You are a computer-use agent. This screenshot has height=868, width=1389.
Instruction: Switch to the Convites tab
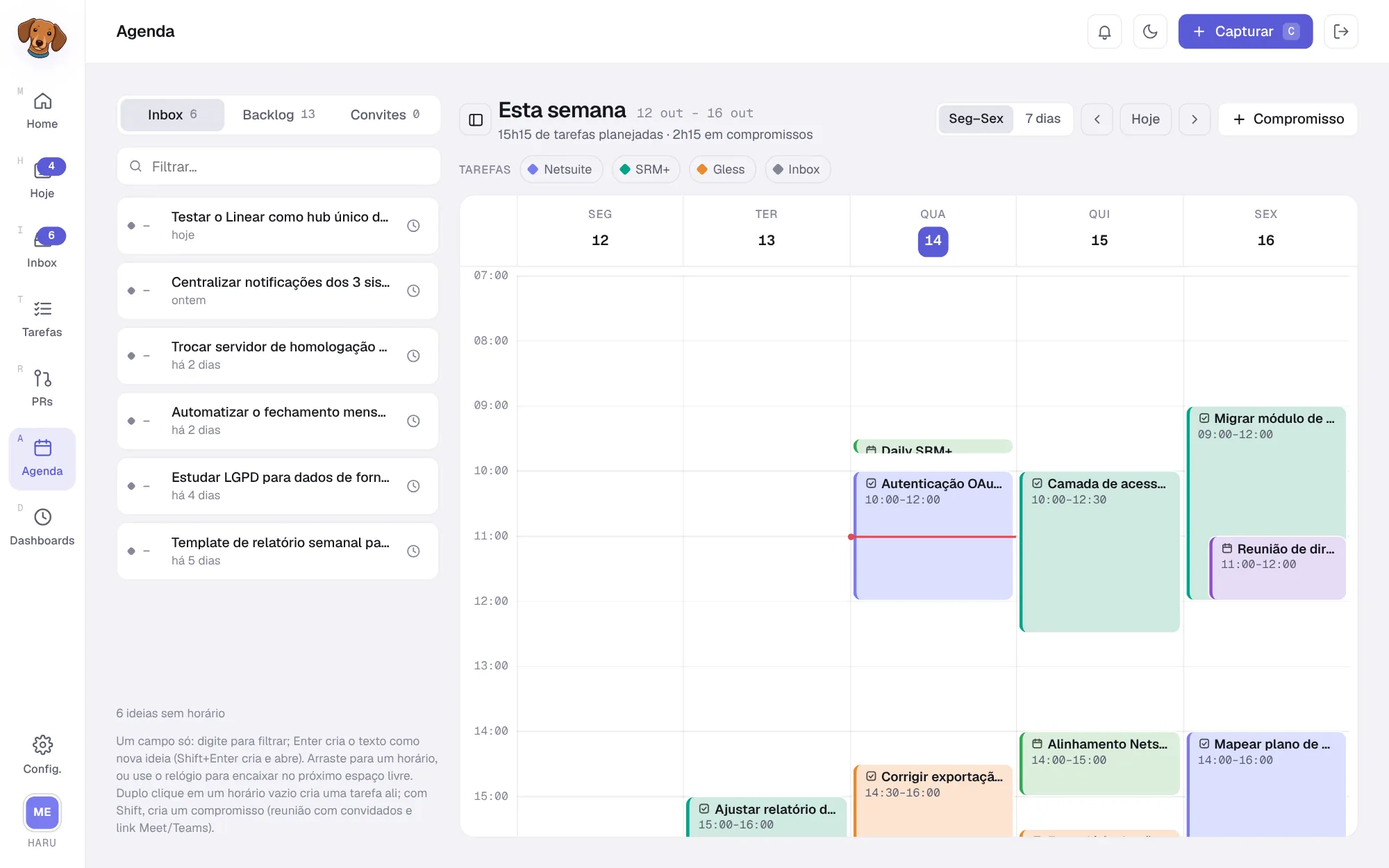385,115
